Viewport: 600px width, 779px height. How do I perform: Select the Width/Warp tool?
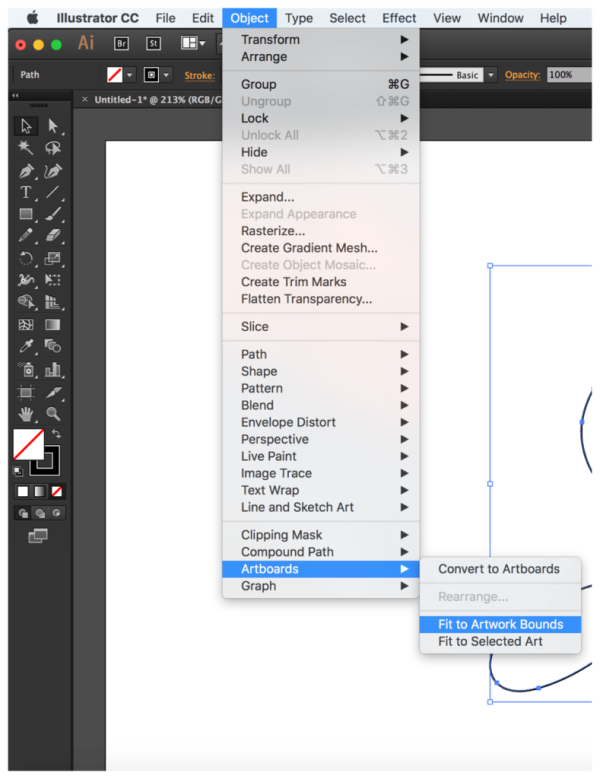(x=26, y=280)
